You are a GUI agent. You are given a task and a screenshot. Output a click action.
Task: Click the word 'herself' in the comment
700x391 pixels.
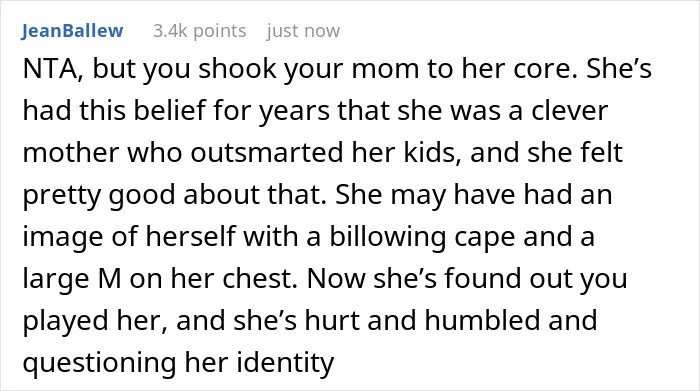[191, 236]
